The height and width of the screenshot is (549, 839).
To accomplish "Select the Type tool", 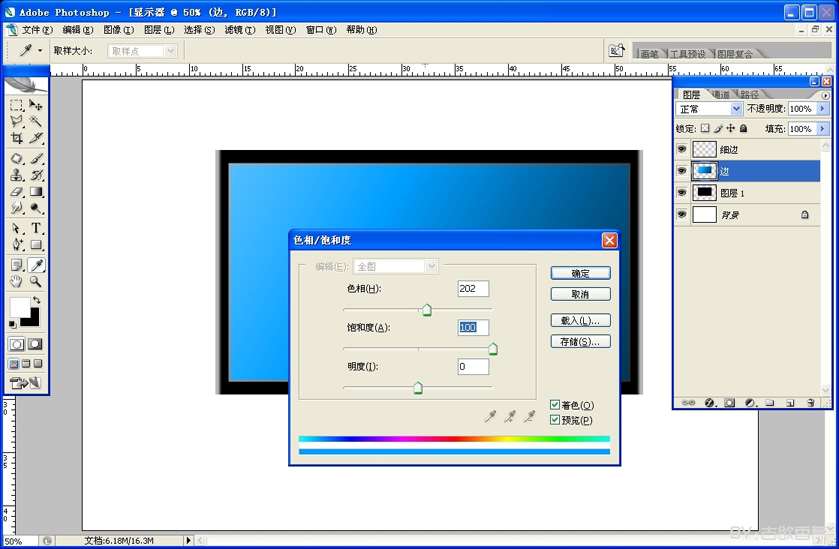I will (x=36, y=228).
